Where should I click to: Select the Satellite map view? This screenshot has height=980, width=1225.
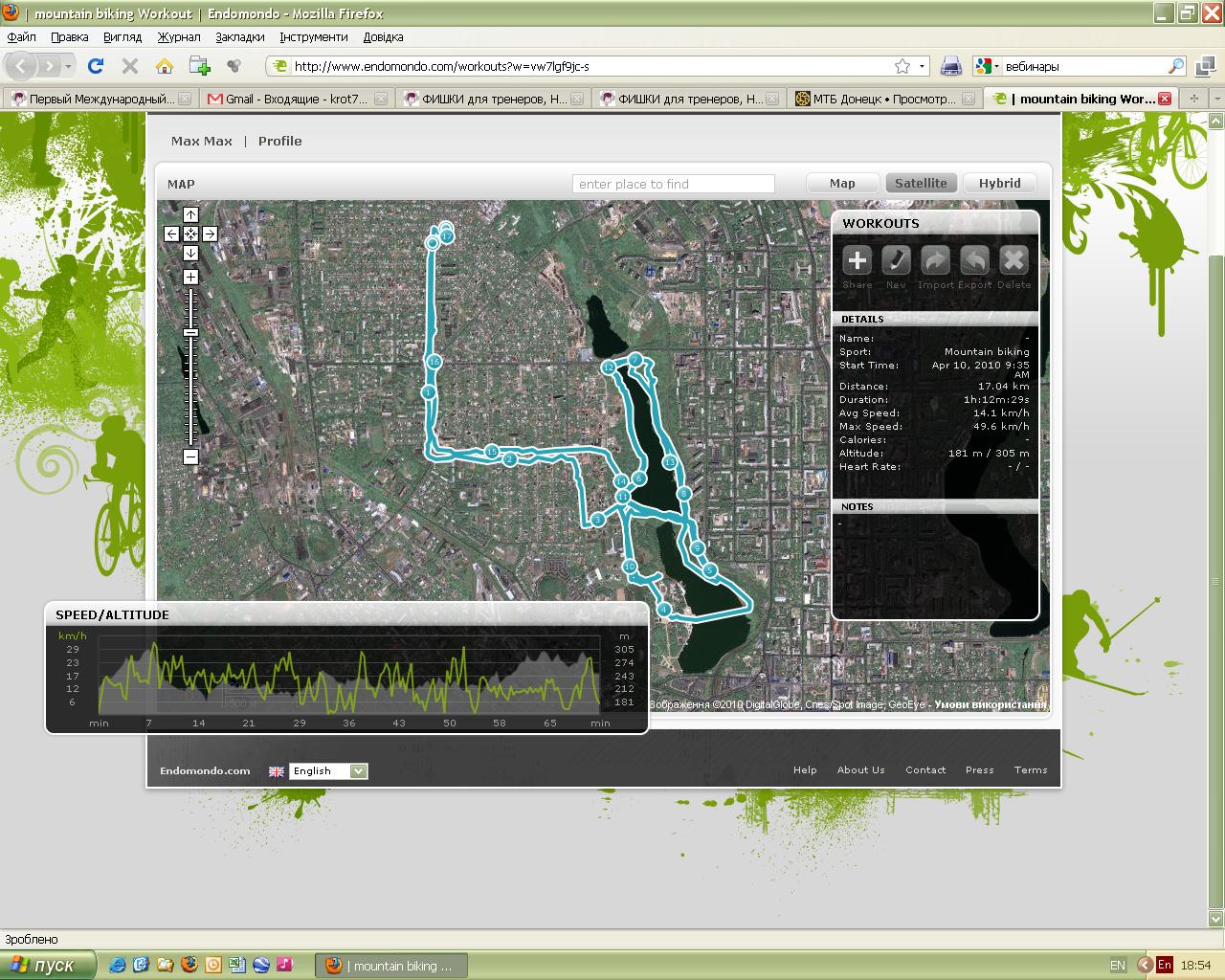click(921, 183)
